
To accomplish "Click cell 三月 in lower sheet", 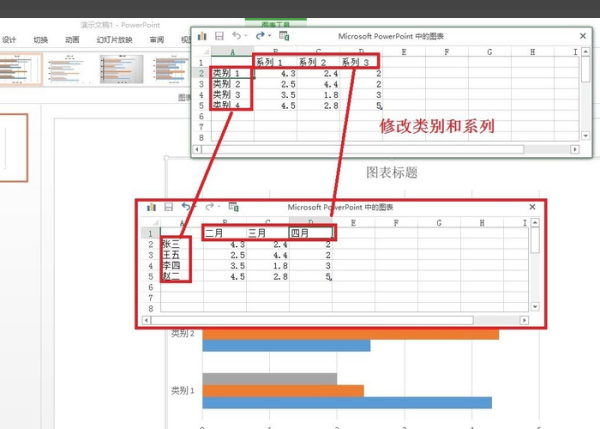I will click(268, 233).
